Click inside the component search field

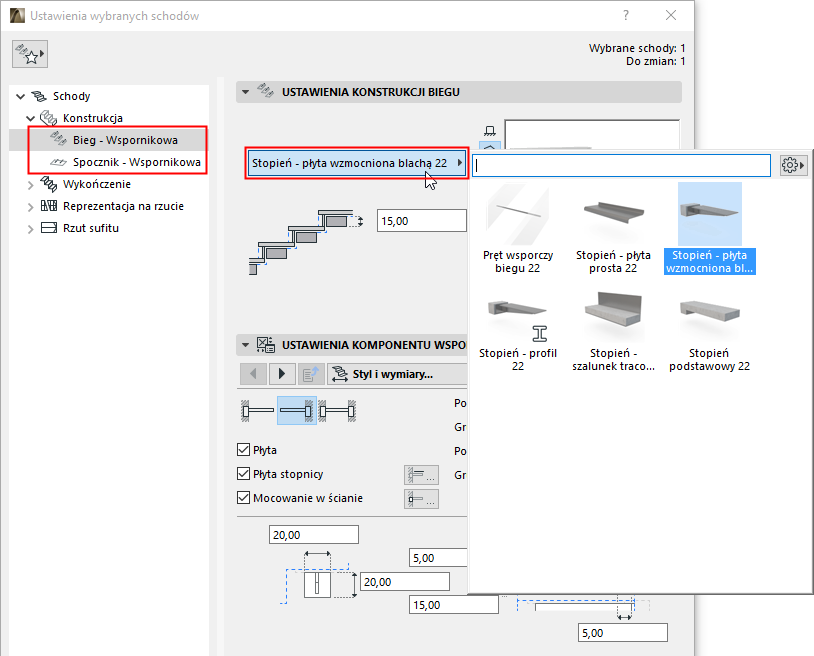tap(620, 165)
